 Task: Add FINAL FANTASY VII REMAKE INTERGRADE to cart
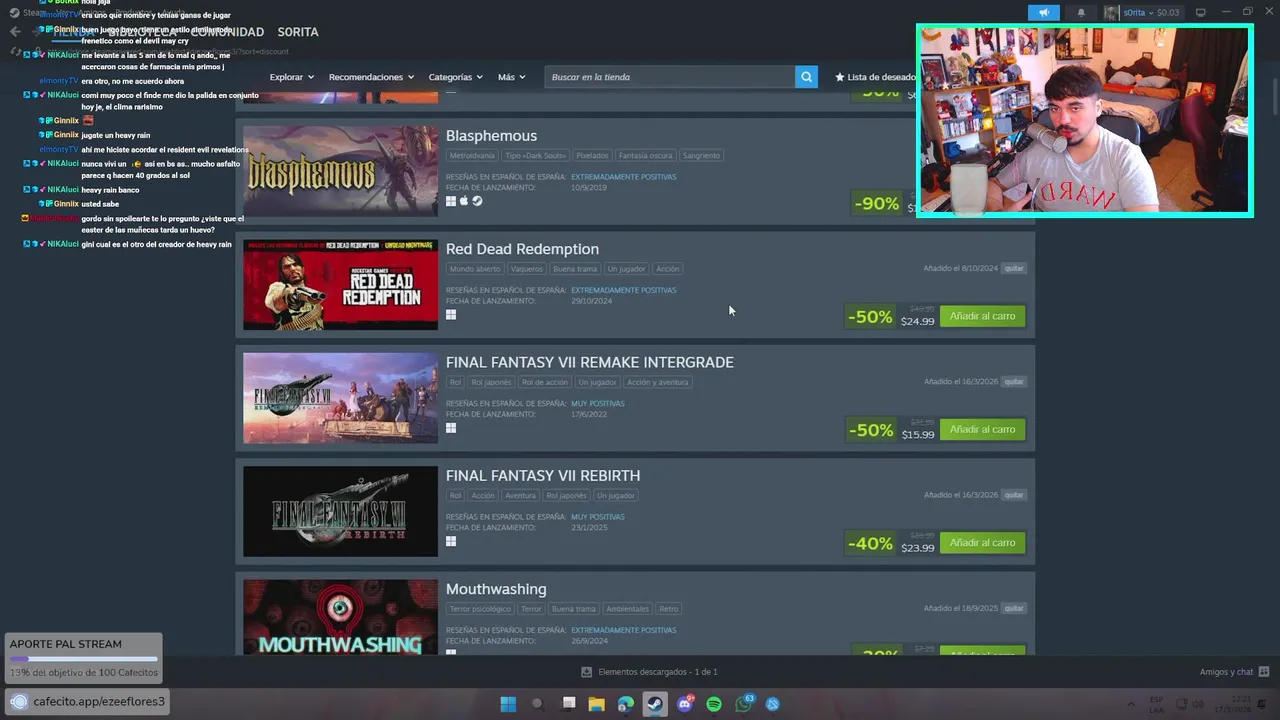[x=982, y=429]
